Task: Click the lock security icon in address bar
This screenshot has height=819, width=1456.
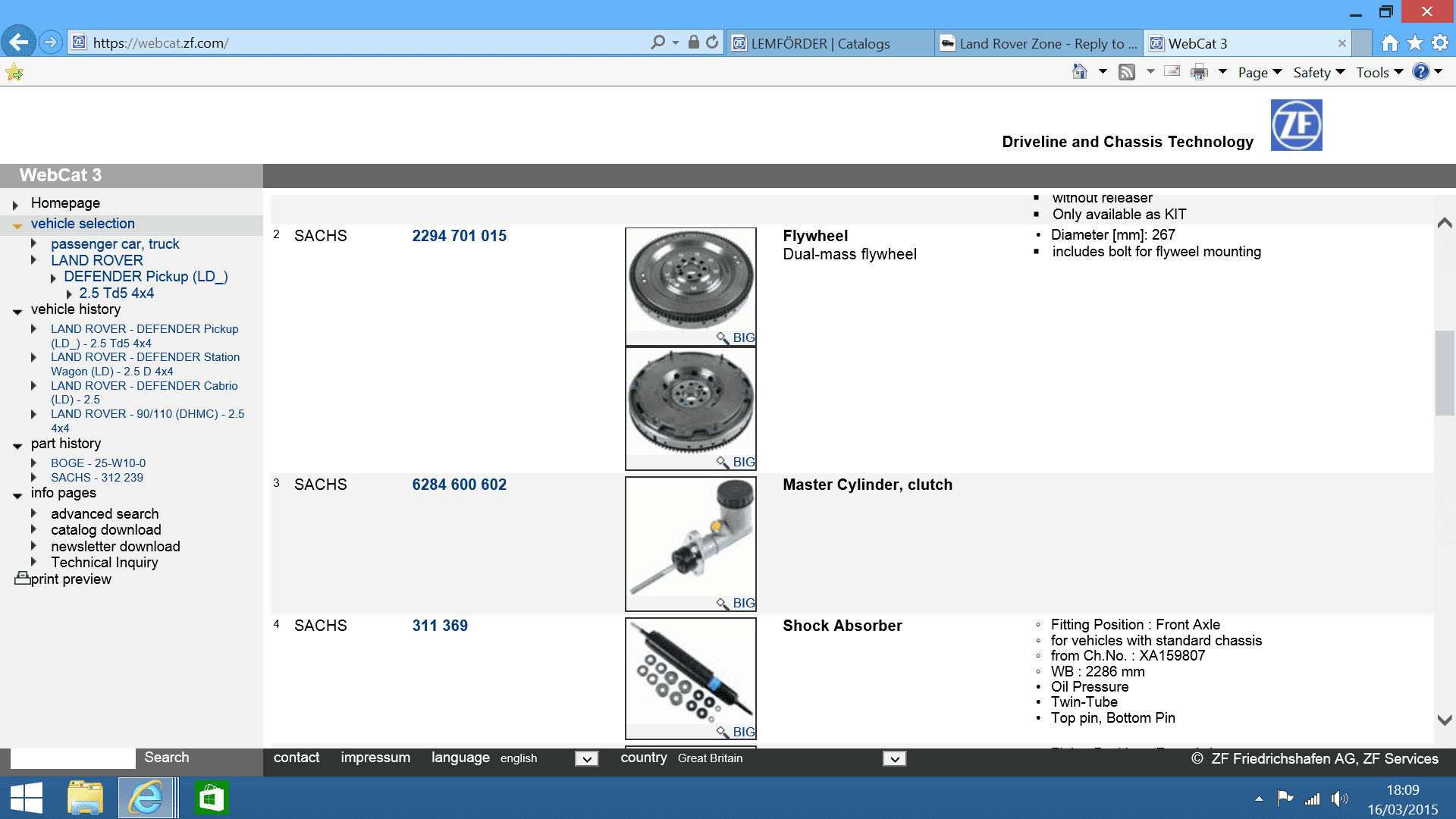Action: pos(693,42)
